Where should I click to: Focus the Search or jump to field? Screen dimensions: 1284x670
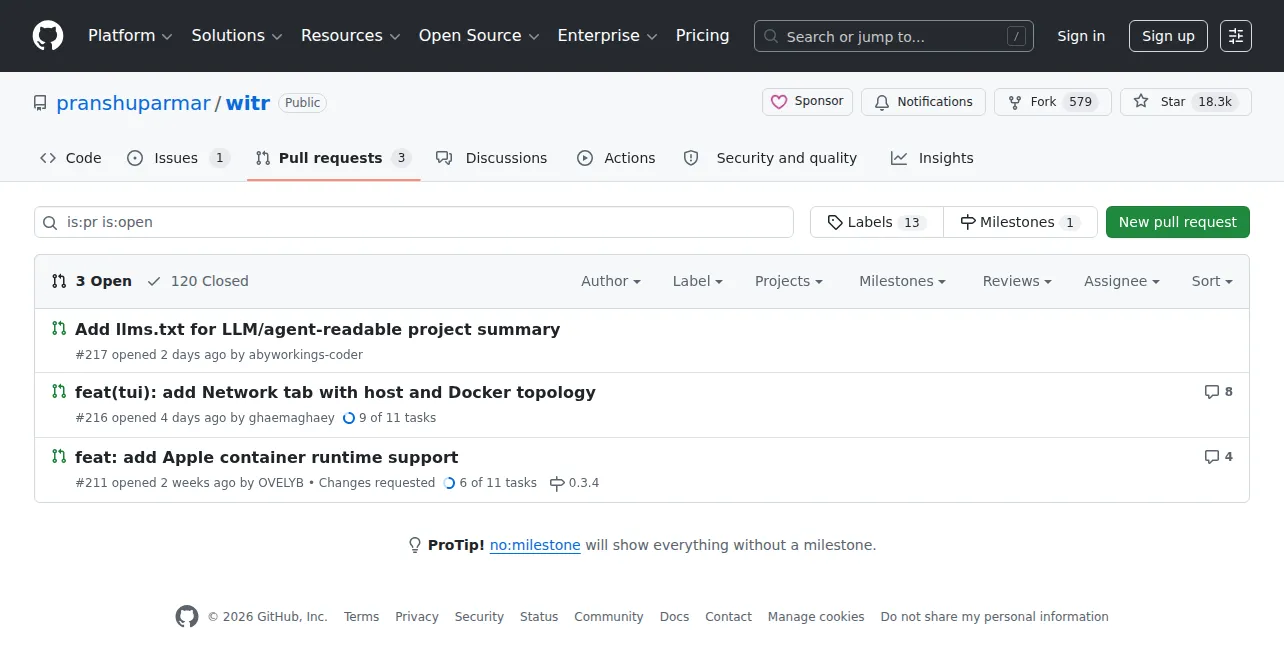(894, 36)
